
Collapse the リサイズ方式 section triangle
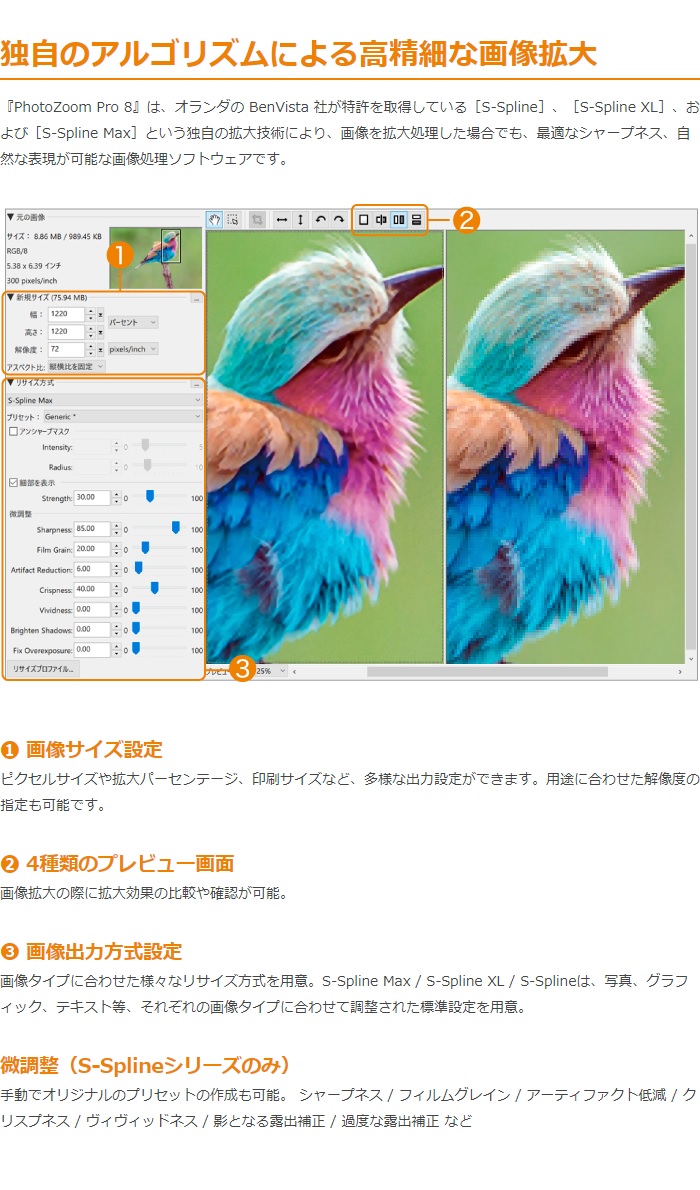pyautogui.click(x=11, y=382)
